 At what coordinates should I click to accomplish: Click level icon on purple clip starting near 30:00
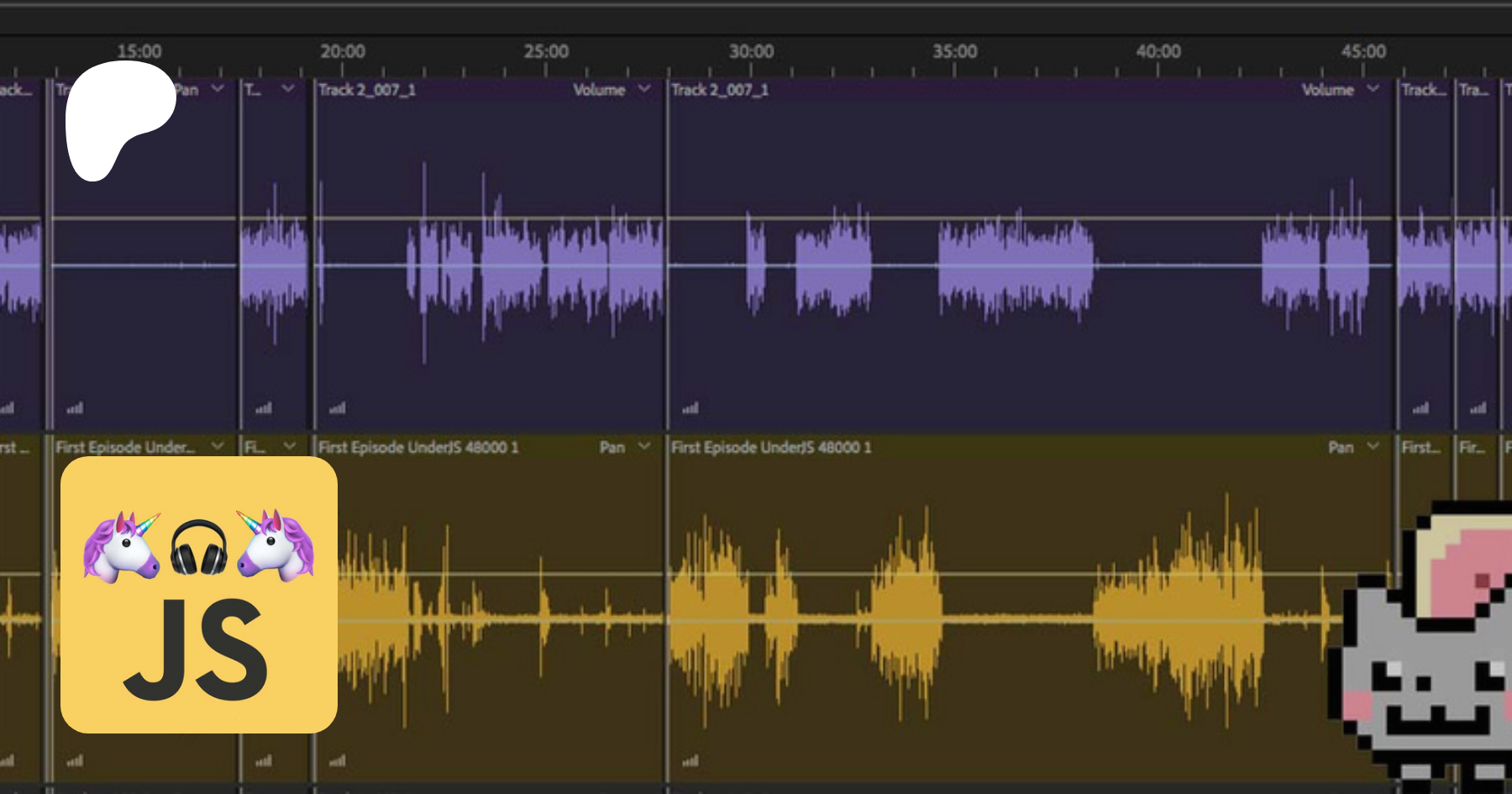(x=690, y=408)
